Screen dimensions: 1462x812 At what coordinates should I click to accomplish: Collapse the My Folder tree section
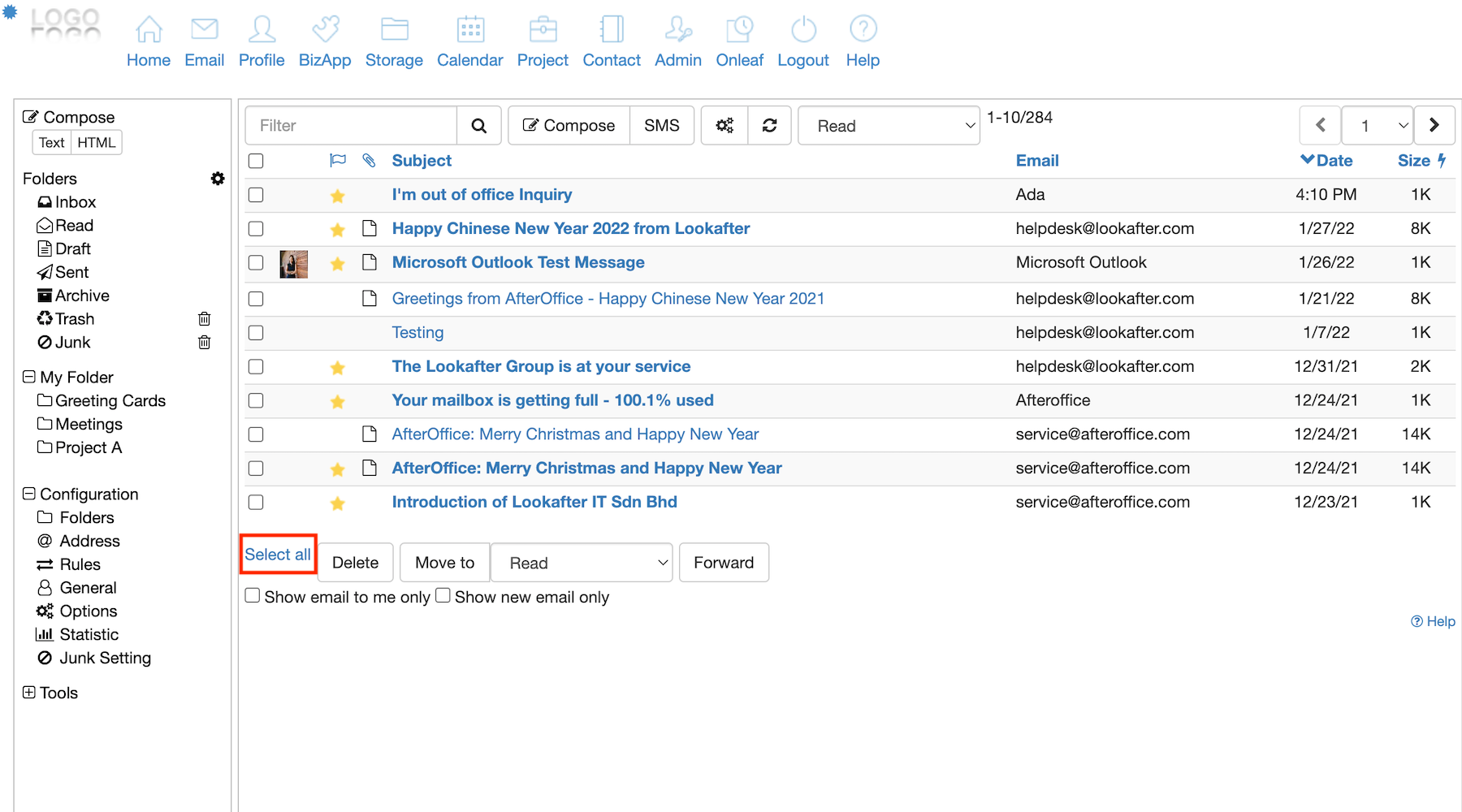[29, 377]
